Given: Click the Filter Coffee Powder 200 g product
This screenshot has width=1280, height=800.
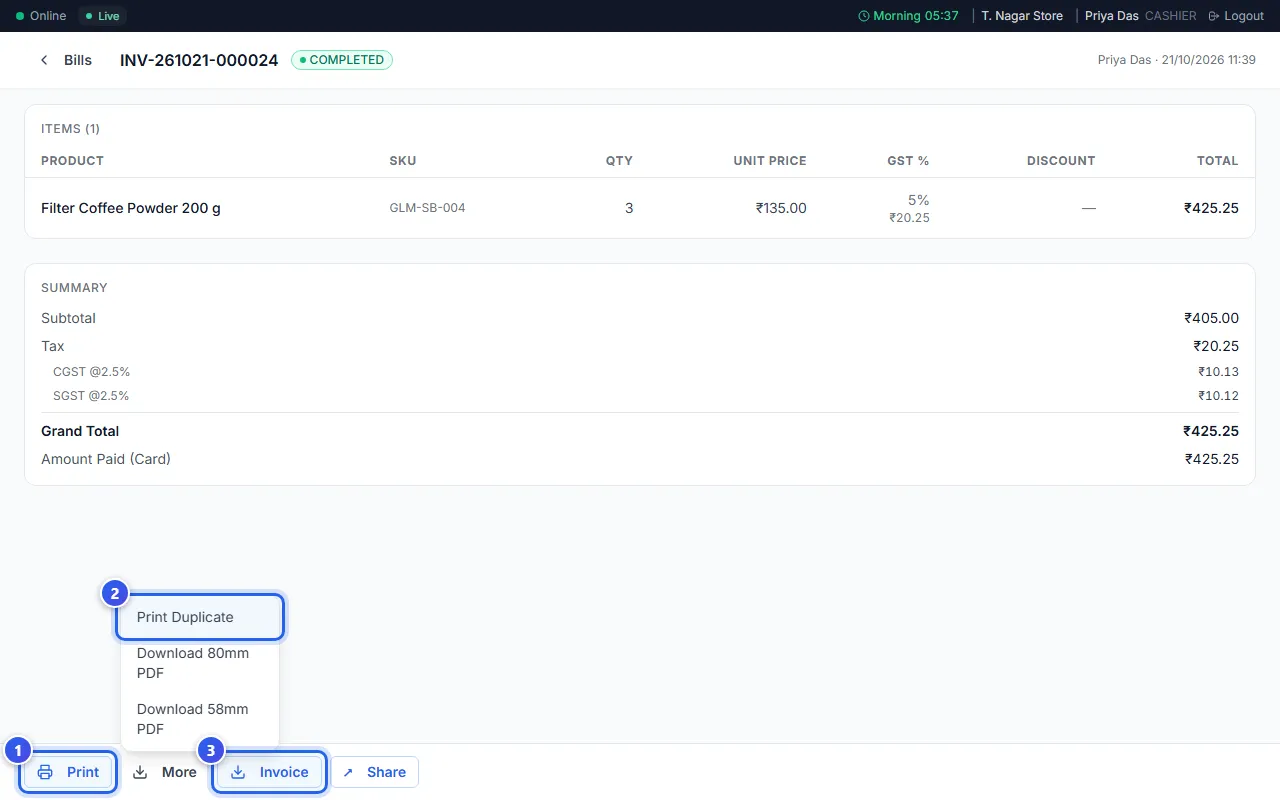Looking at the screenshot, I should (131, 208).
